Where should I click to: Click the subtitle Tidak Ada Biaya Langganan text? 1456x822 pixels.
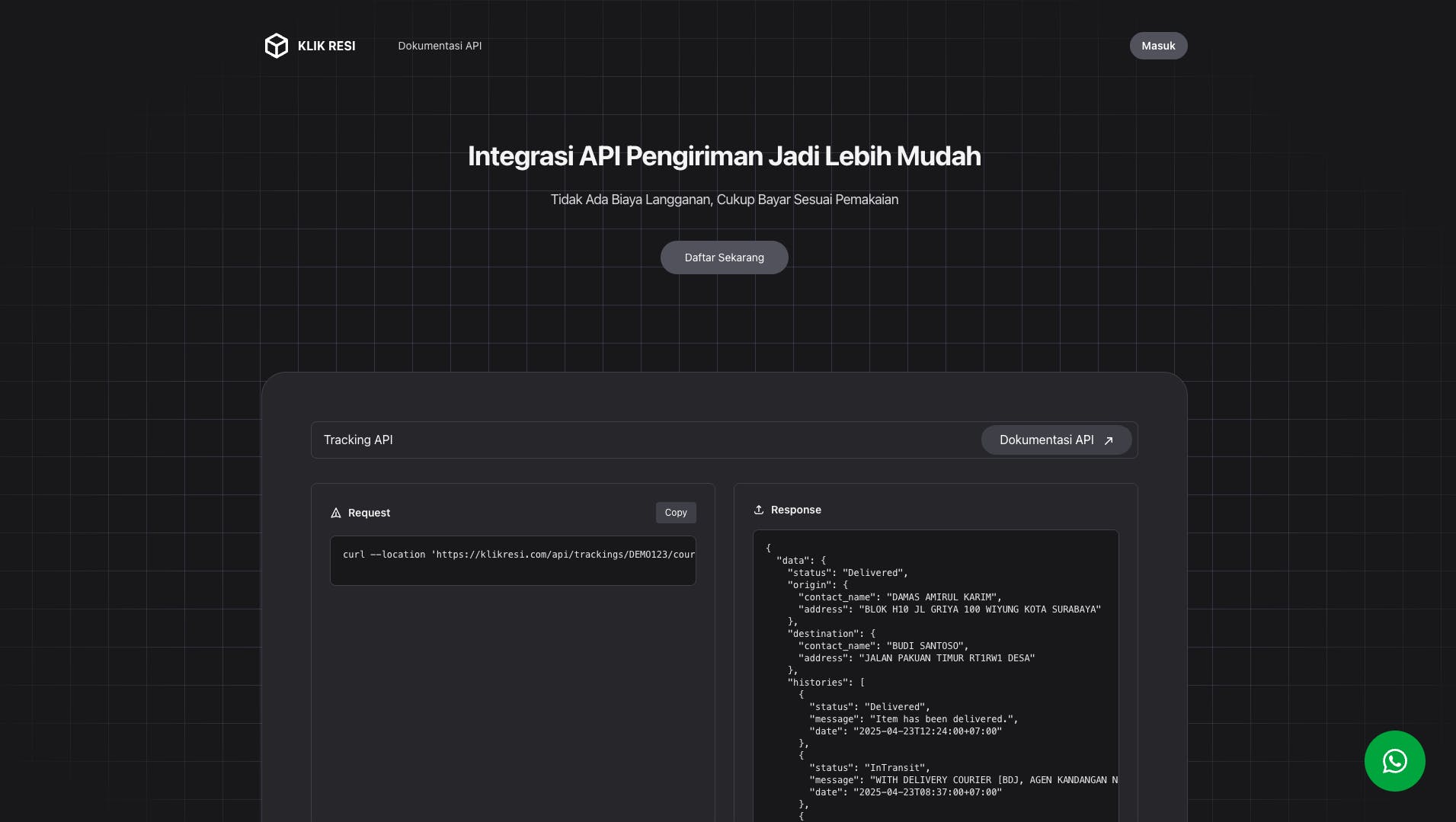pos(724,200)
